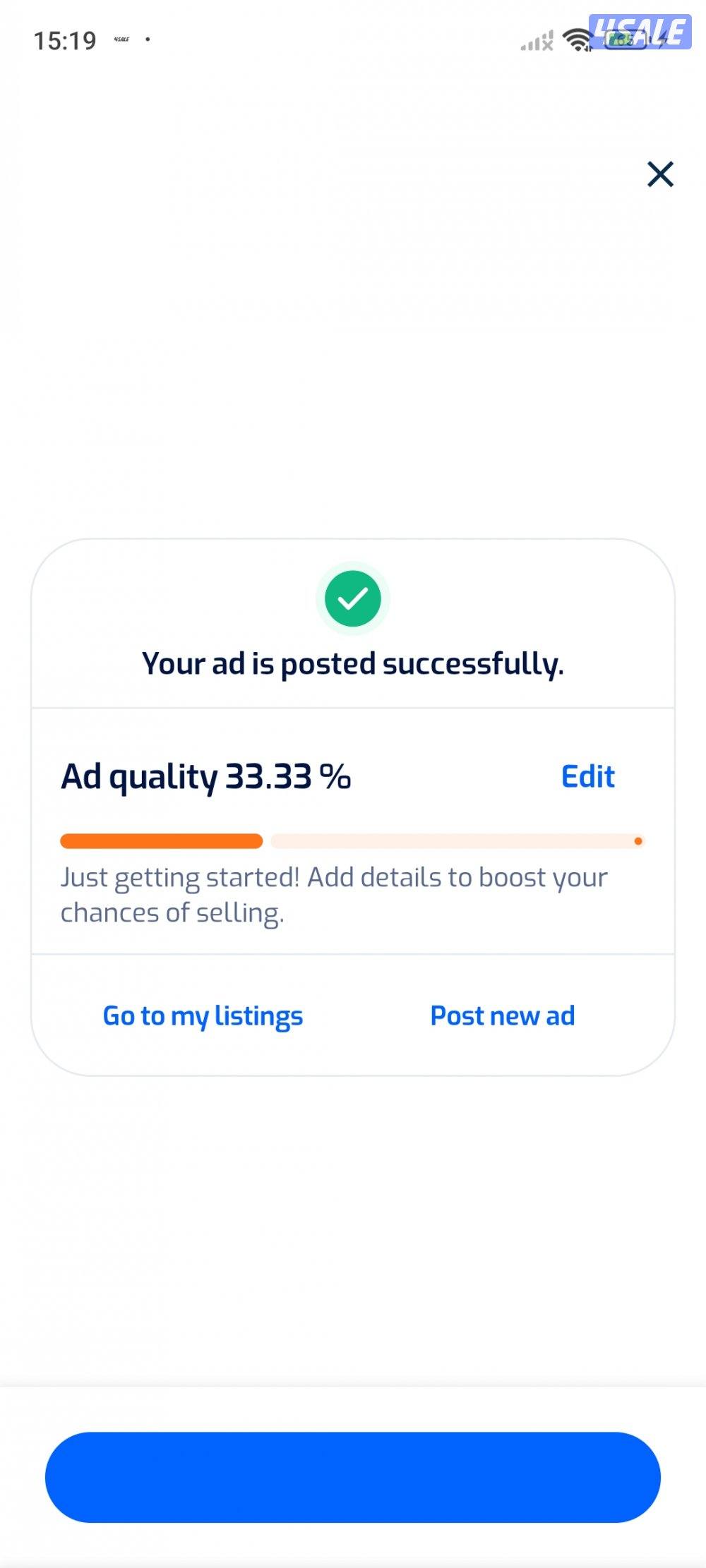Tap the notification dot in status bar

tap(148, 40)
